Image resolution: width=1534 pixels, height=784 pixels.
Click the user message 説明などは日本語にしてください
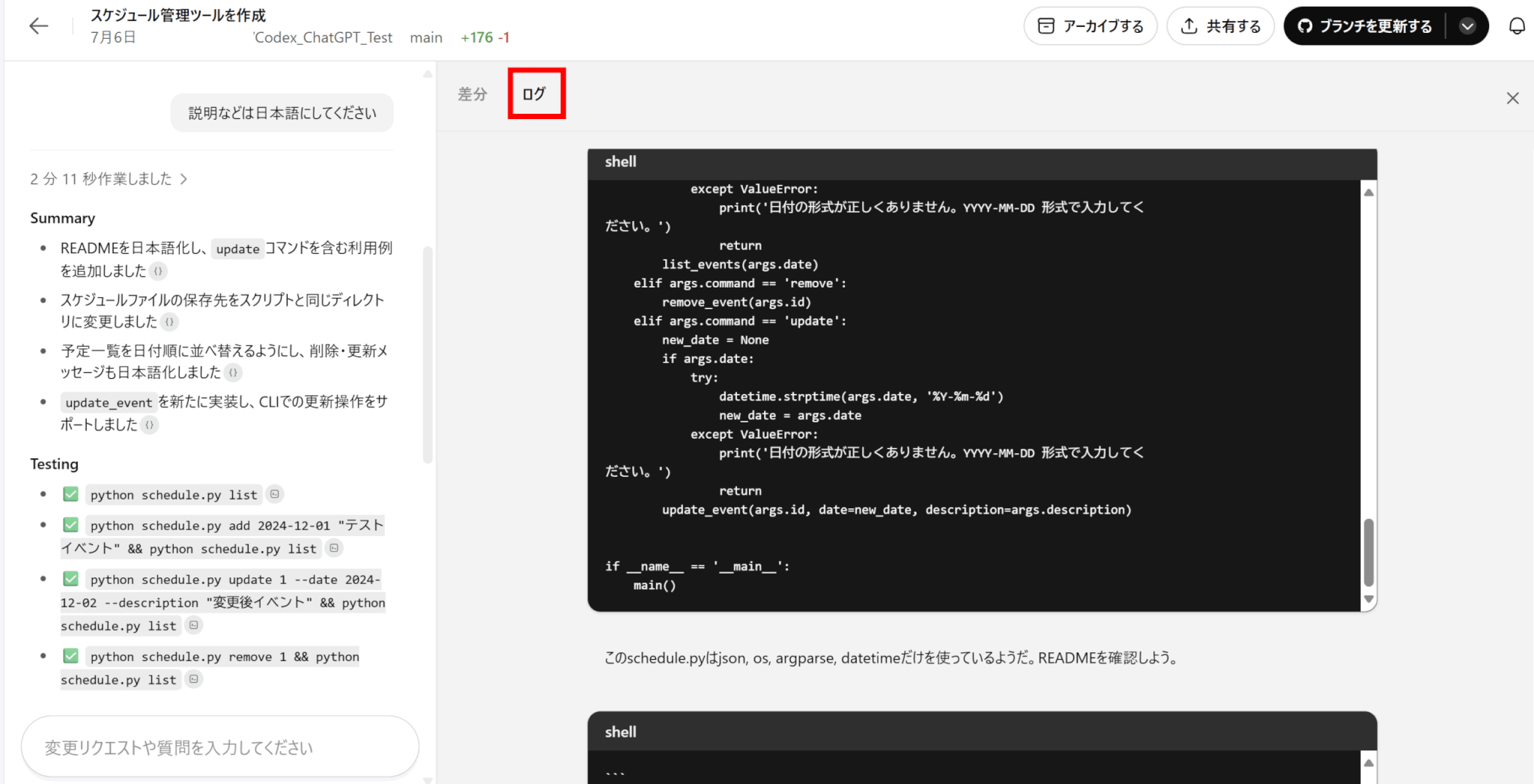(x=282, y=113)
